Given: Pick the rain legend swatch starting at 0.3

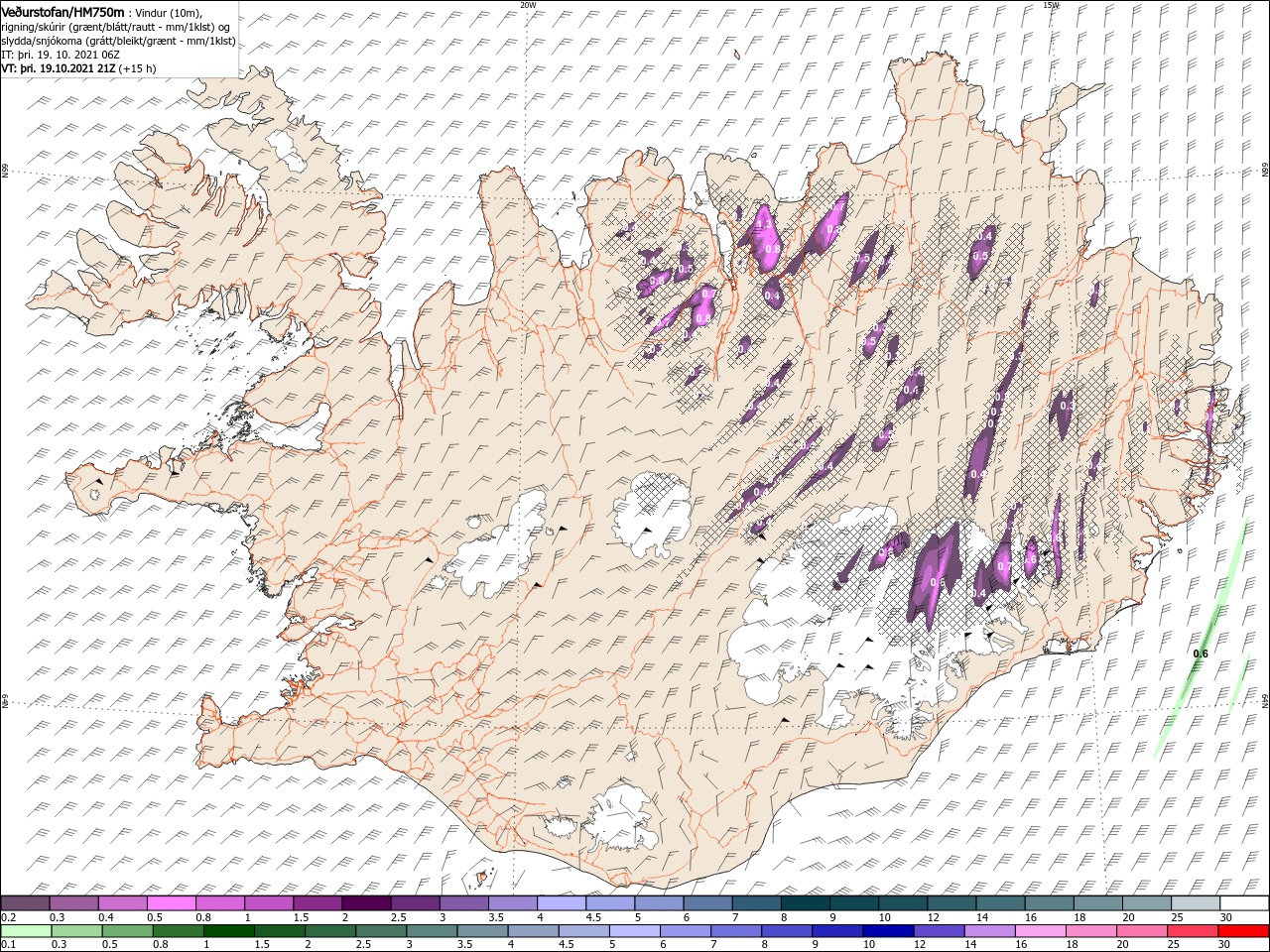Looking at the screenshot, I should (x=76, y=930).
